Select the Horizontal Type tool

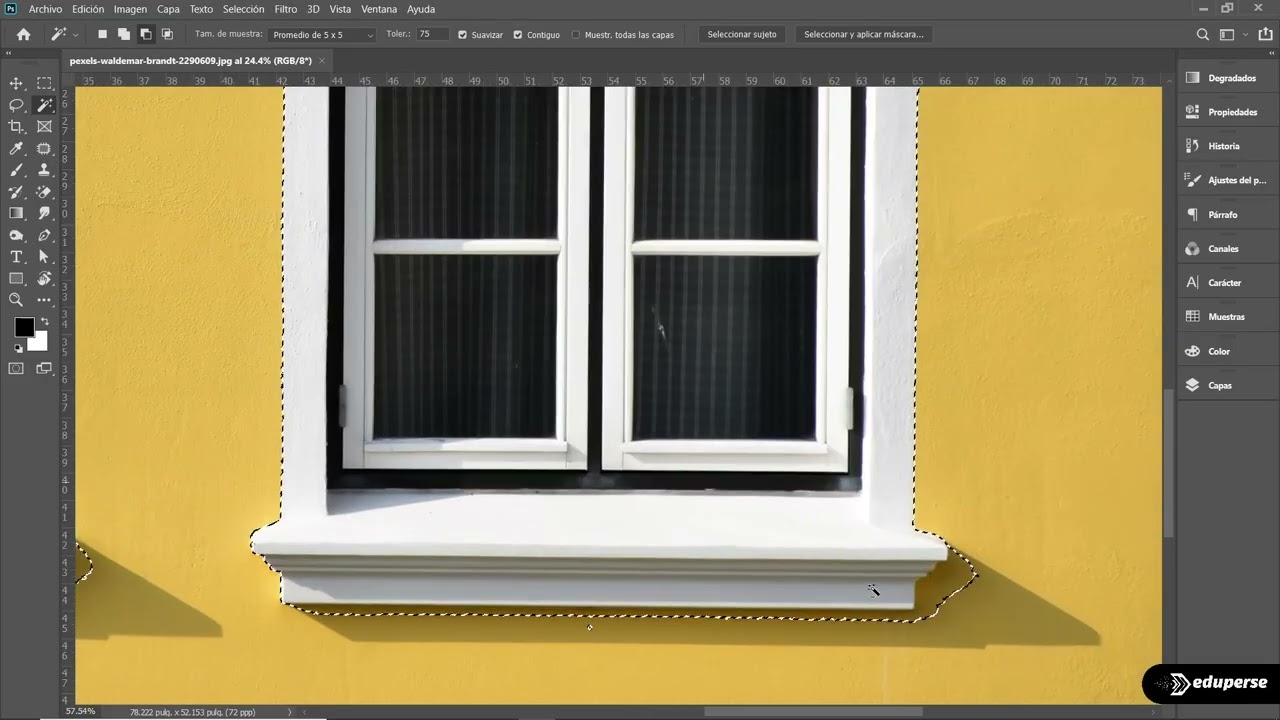pyautogui.click(x=16, y=258)
